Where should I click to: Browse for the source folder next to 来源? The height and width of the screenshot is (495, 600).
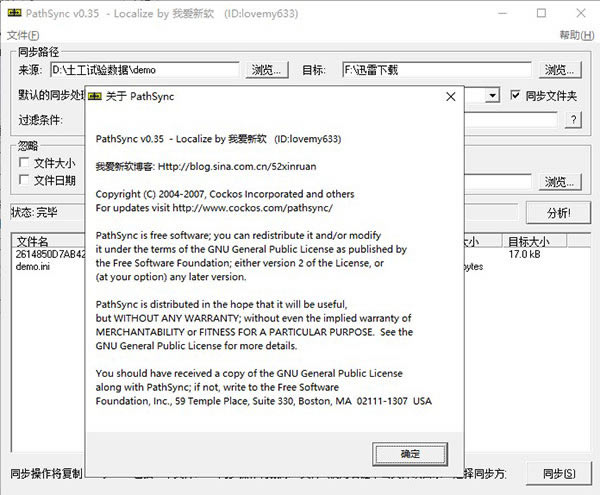pyautogui.click(x=266, y=70)
